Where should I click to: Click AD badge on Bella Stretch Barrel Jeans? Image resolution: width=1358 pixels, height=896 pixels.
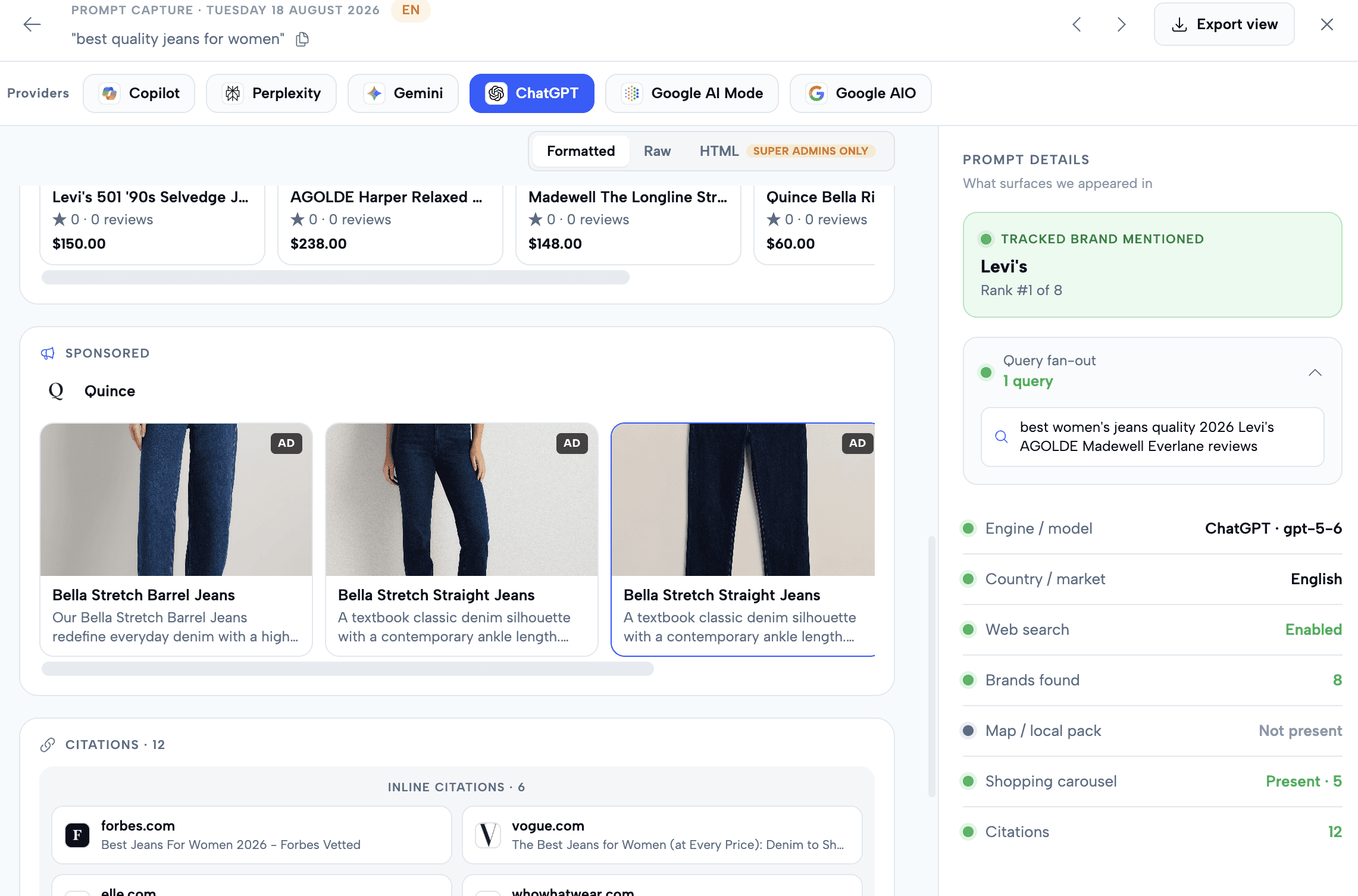[286, 443]
